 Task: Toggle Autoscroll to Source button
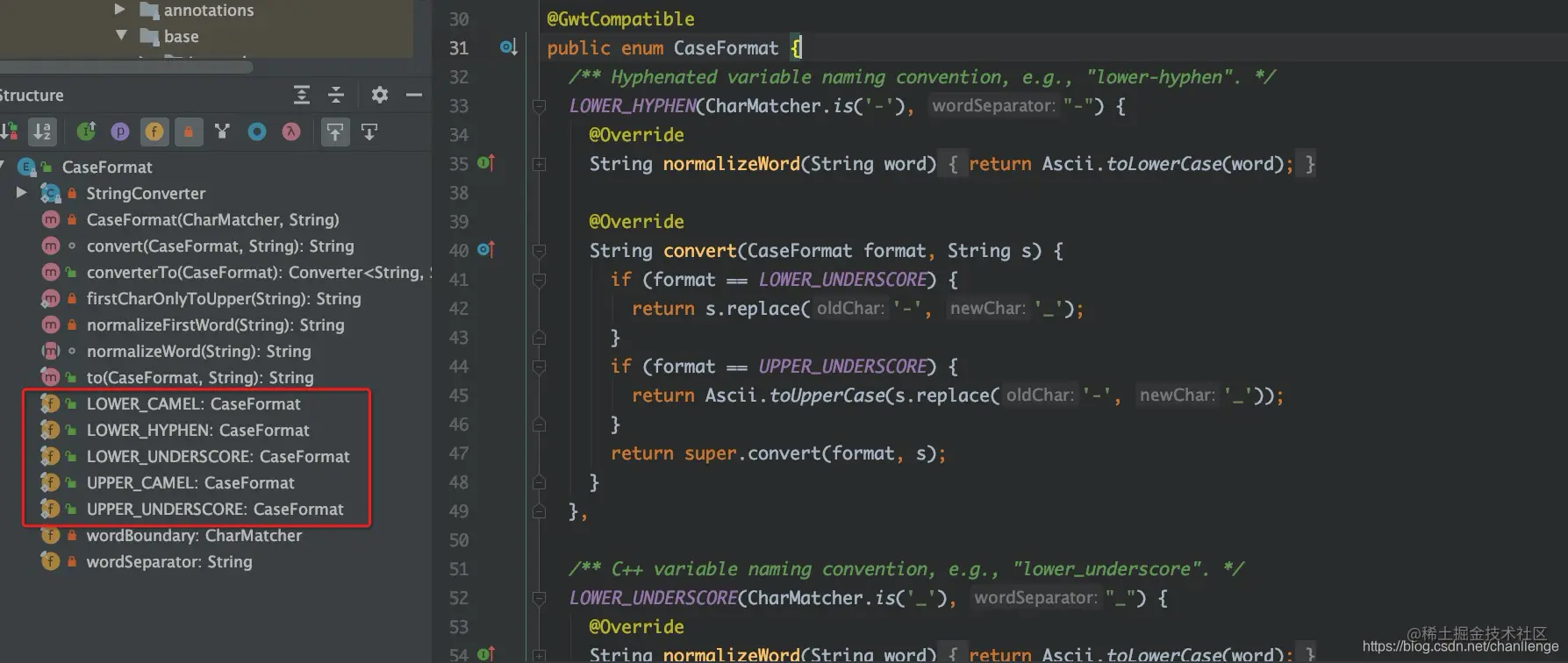[x=335, y=132]
